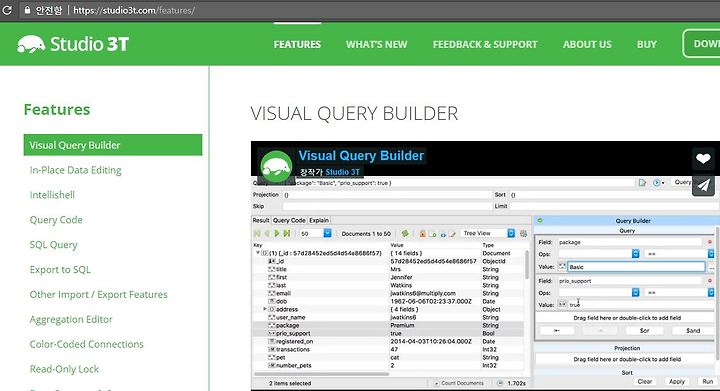Click the value type icon beside true

[x=562, y=304]
